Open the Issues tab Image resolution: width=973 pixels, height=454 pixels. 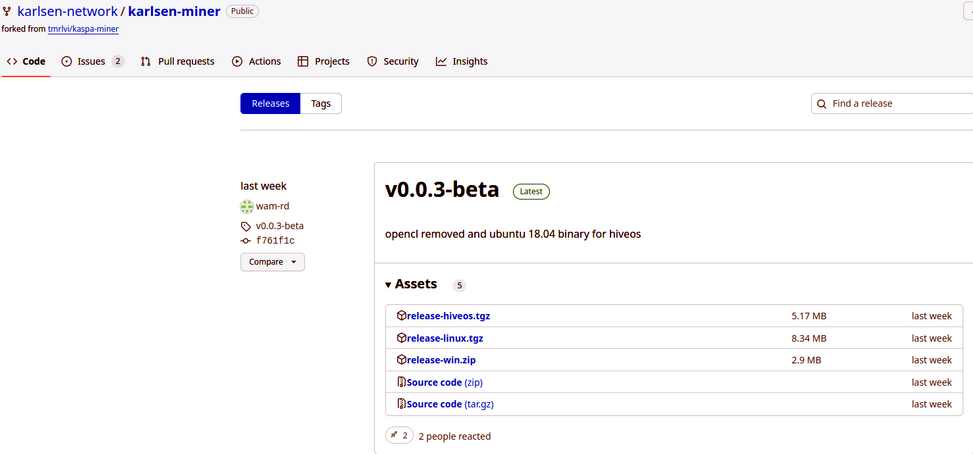91,61
